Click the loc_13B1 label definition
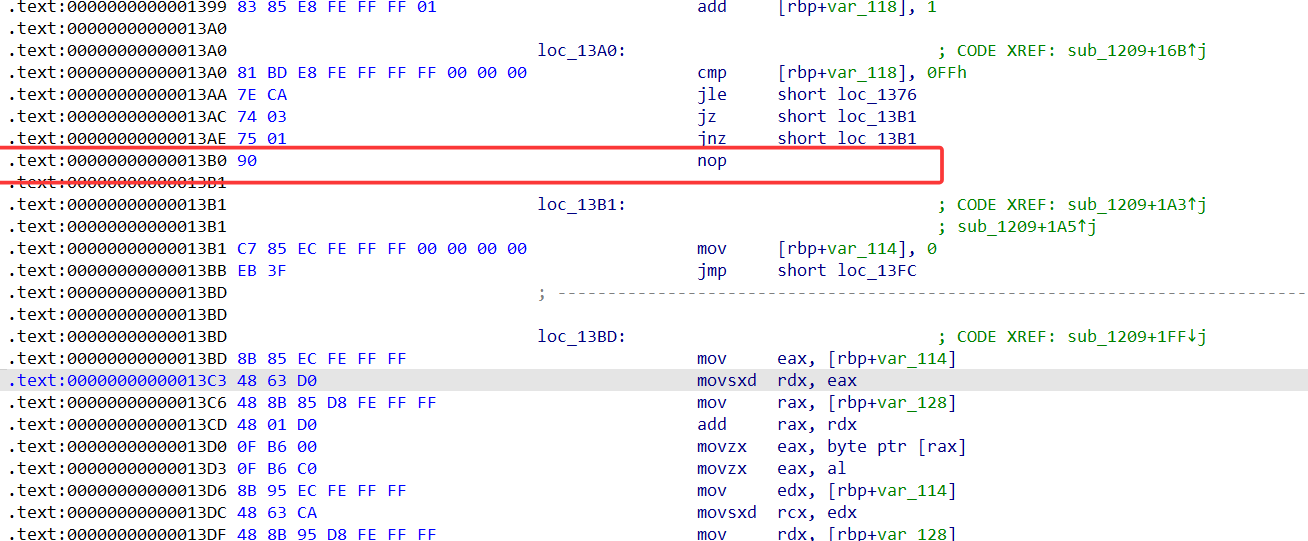Image resolution: width=1308 pixels, height=541 pixels. pyautogui.click(x=582, y=204)
